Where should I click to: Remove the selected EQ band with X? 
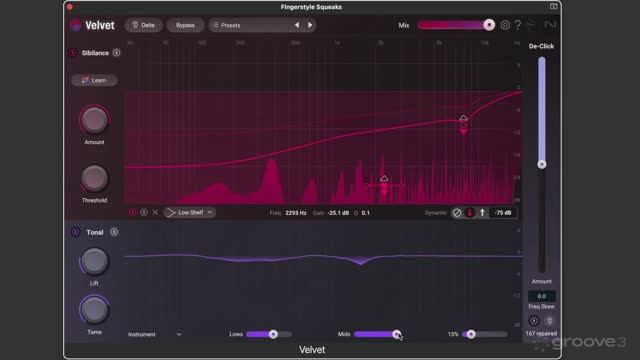coord(155,212)
